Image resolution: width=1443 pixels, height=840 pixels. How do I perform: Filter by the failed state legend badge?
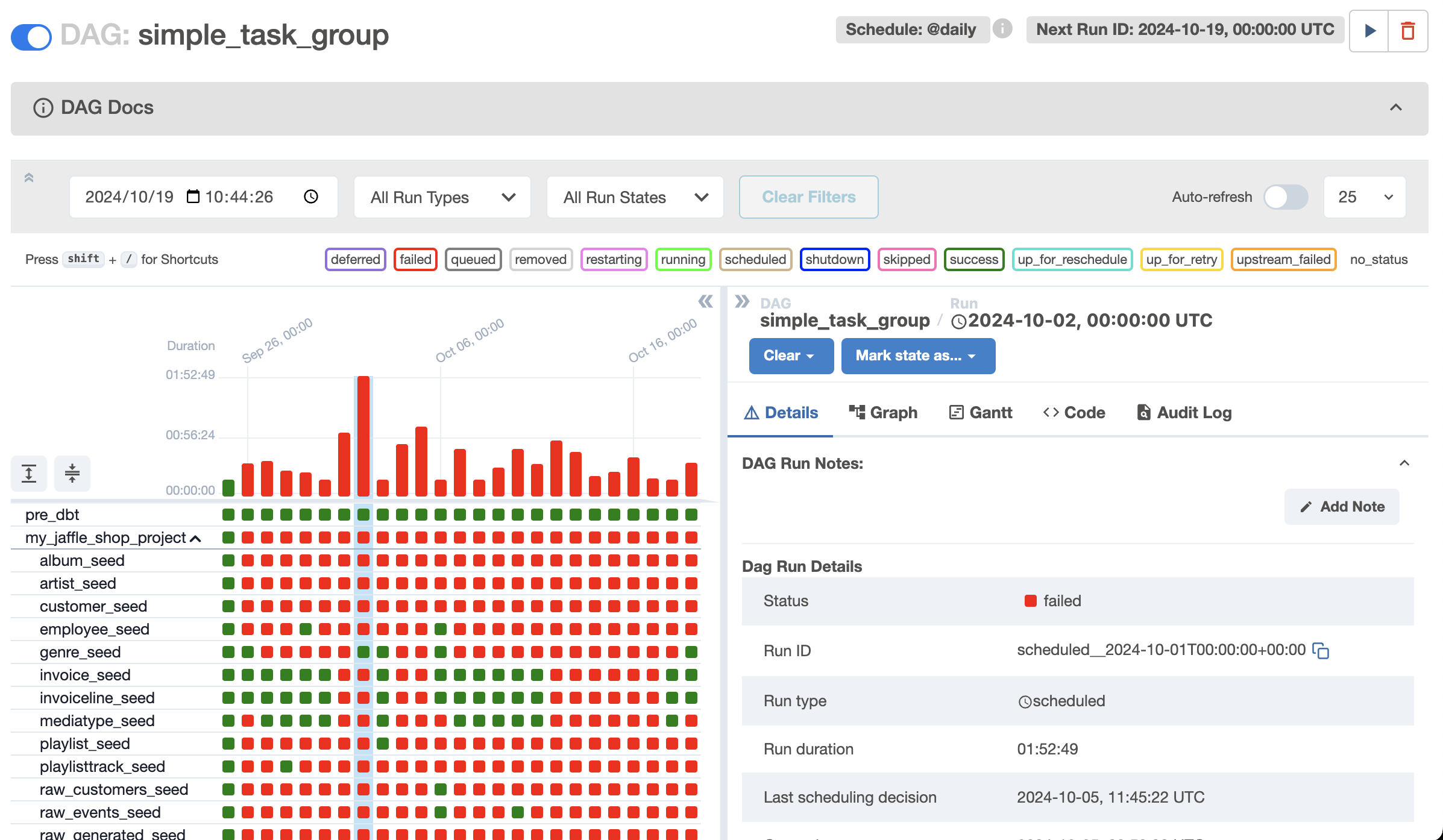point(415,260)
